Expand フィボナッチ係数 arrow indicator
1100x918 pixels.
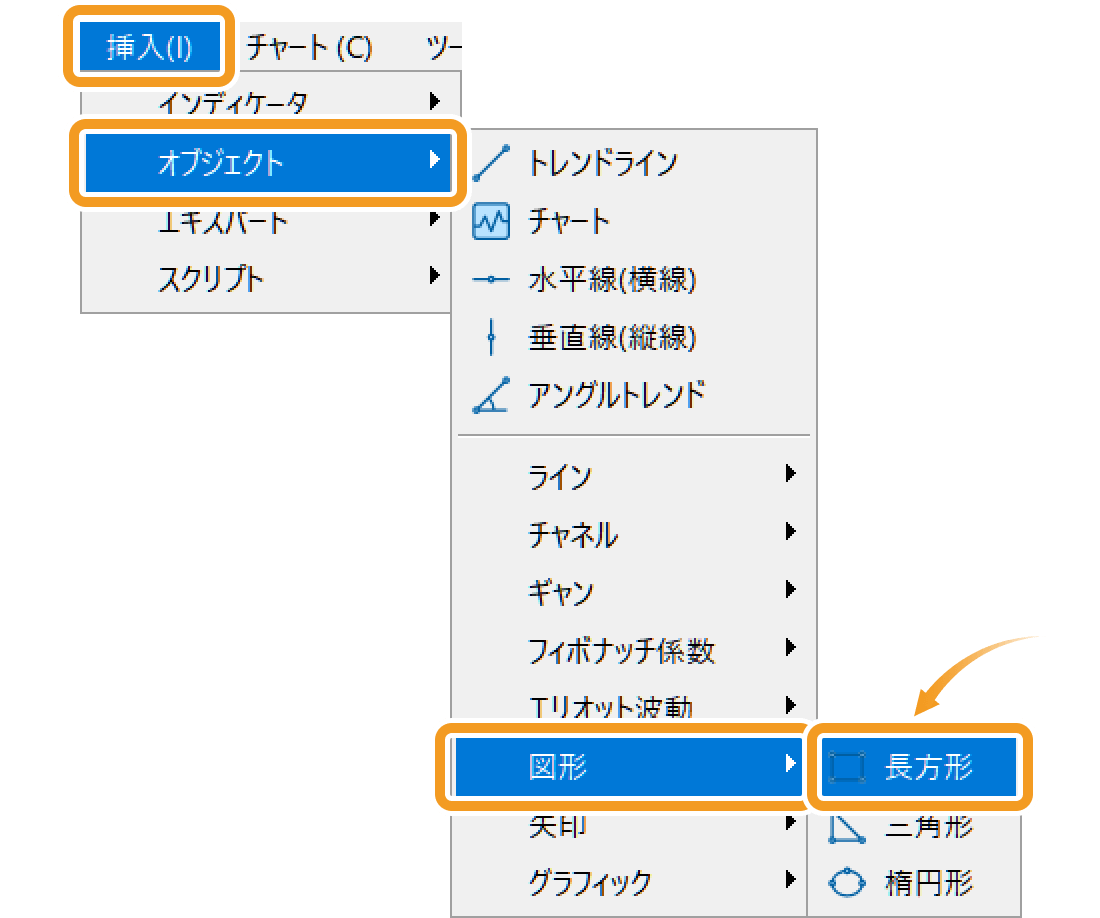[x=791, y=647]
